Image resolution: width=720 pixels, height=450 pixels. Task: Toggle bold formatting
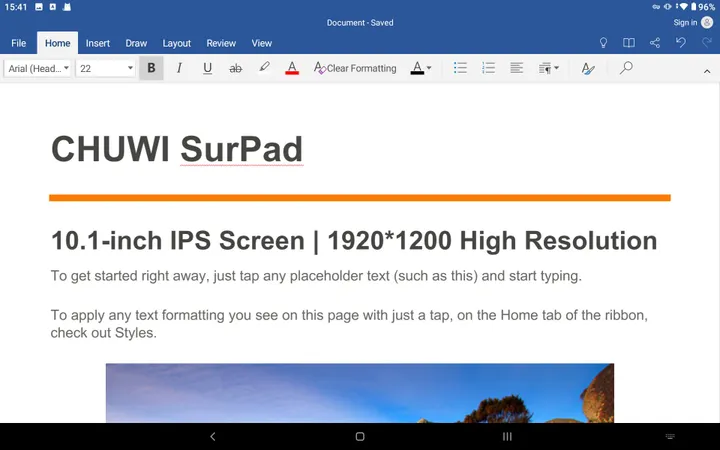coord(151,68)
